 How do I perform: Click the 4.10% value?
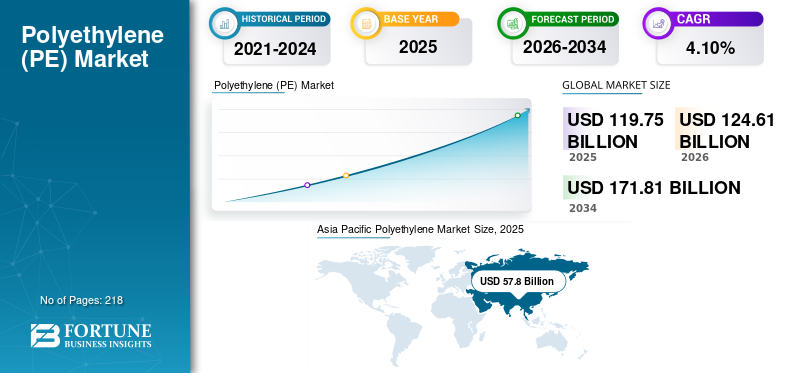pos(710,49)
